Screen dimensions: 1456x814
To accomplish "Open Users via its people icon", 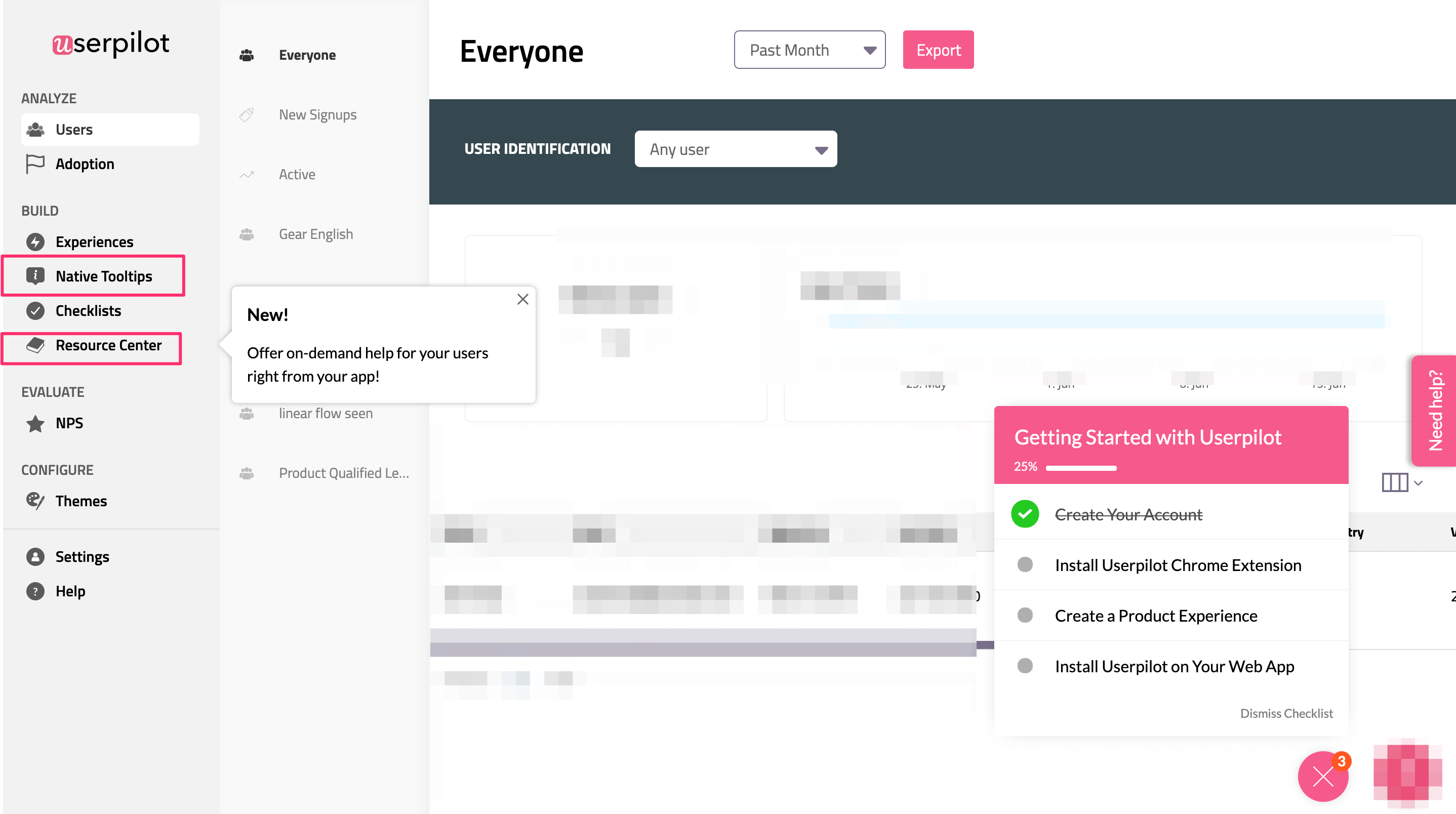I will (x=35, y=130).
